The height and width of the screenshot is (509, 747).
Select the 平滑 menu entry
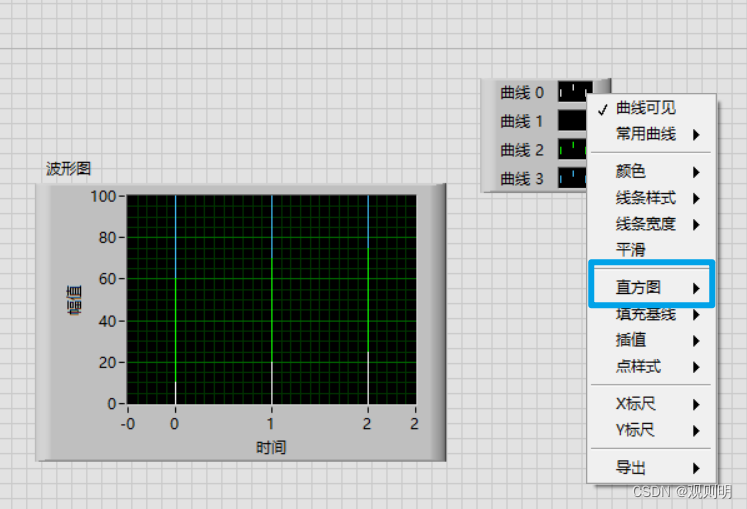pyautogui.click(x=651, y=250)
